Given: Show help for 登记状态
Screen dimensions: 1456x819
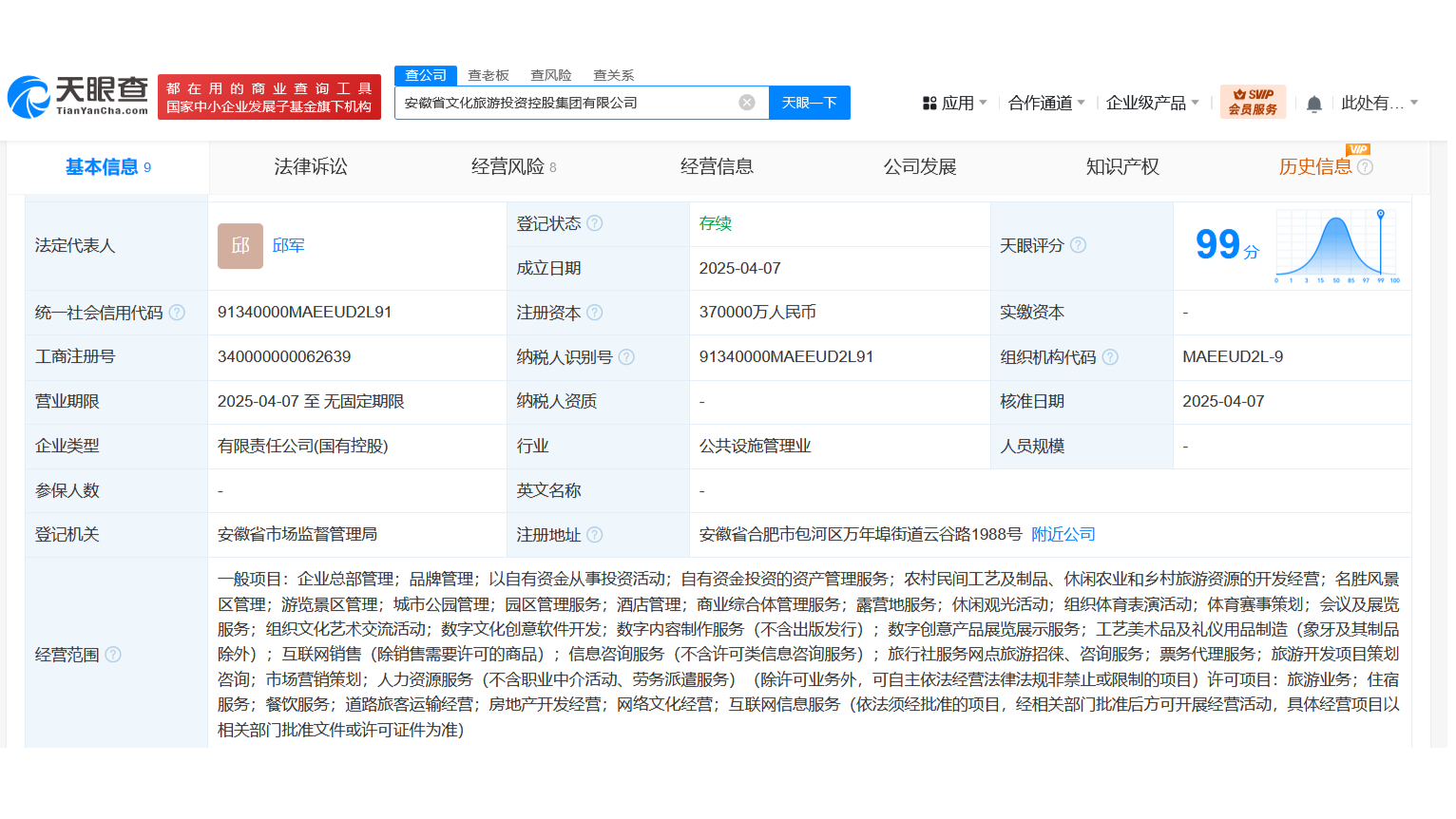Looking at the screenshot, I should (x=594, y=223).
